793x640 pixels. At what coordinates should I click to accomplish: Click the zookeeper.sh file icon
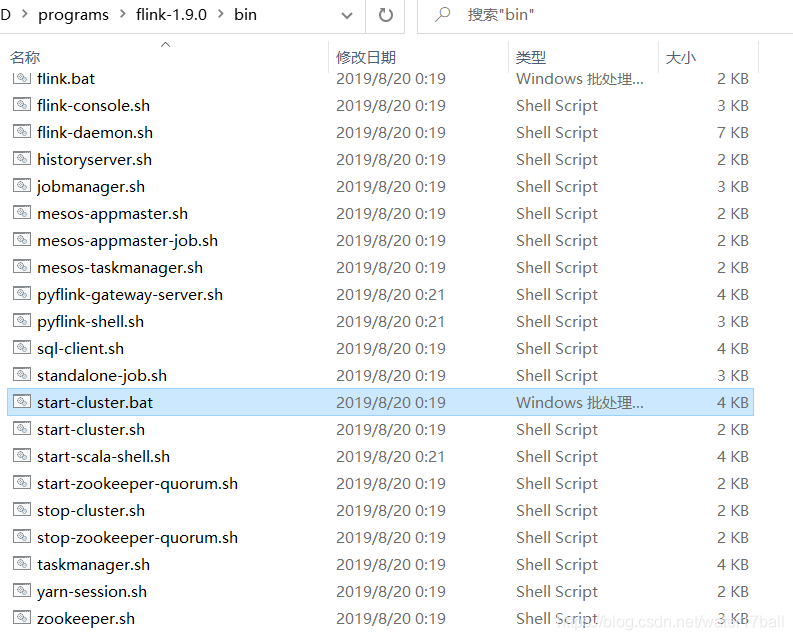coord(22,617)
